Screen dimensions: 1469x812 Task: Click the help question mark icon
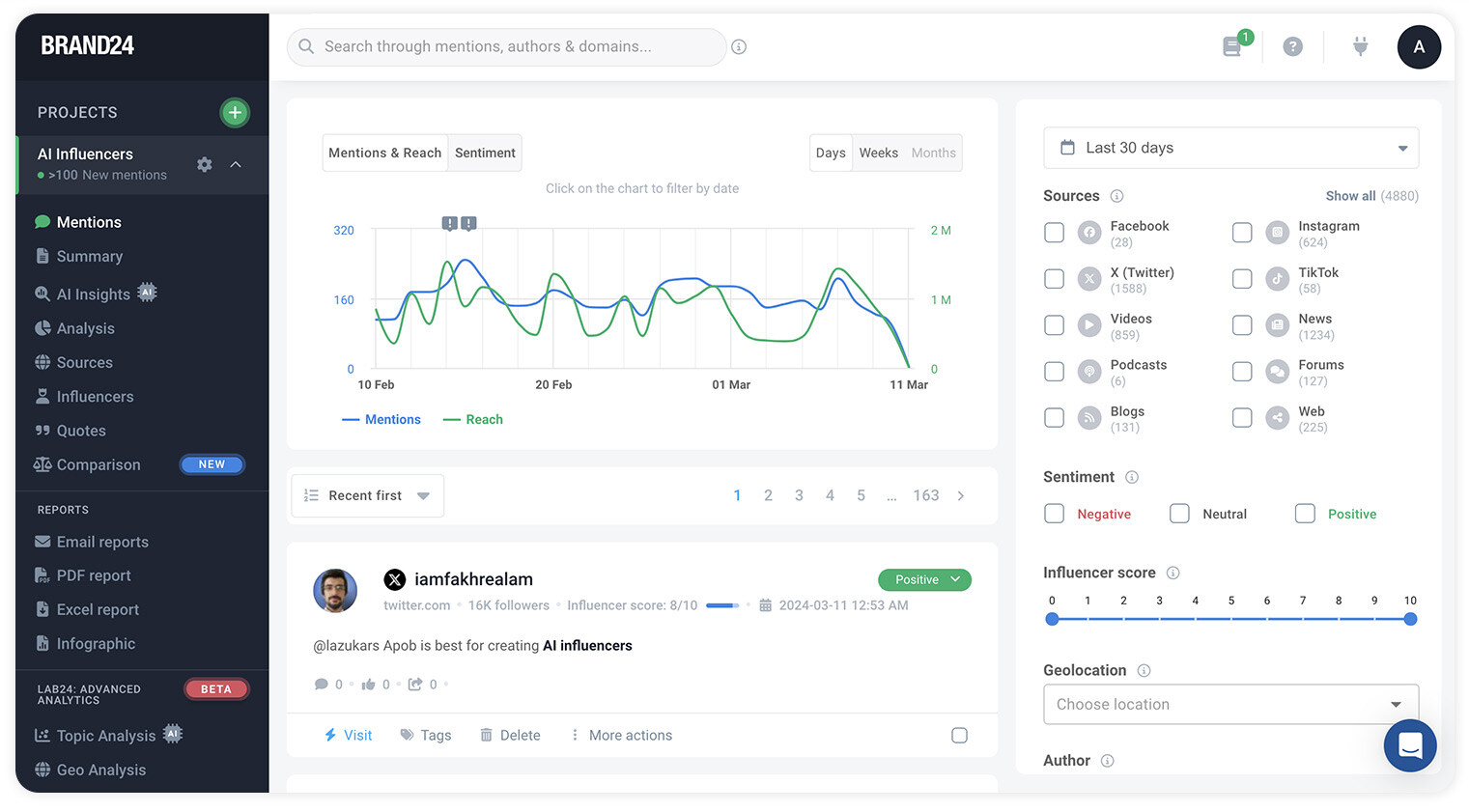[x=1292, y=46]
